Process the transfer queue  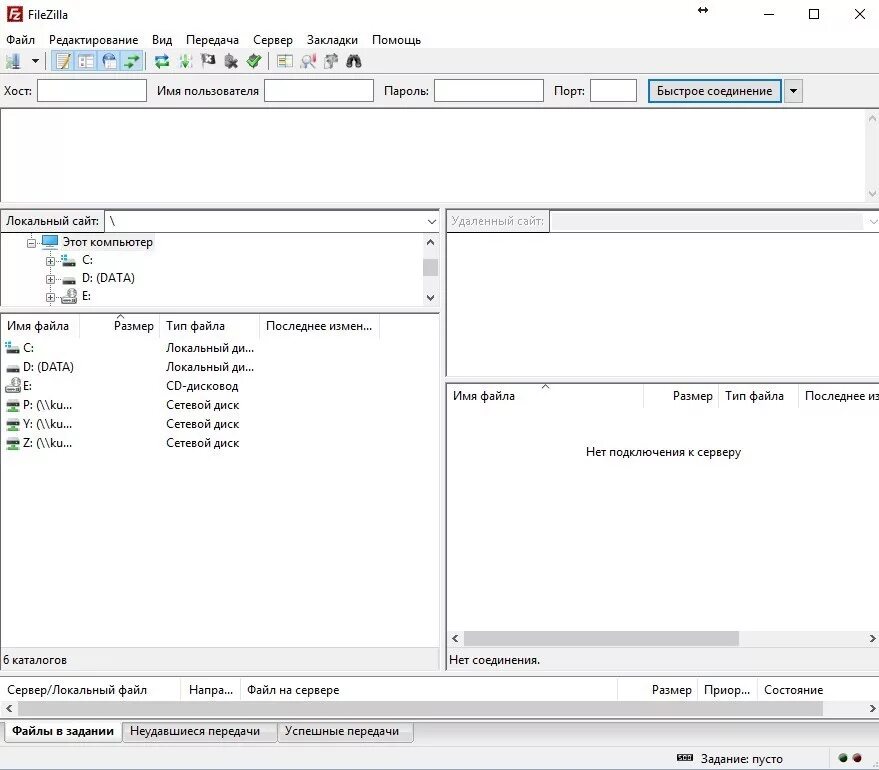tap(185, 61)
